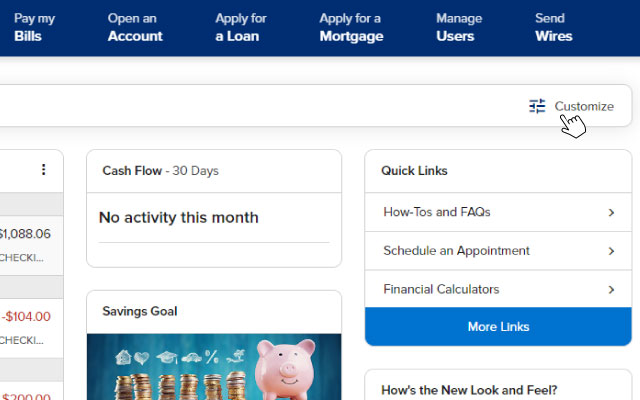The height and width of the screenshot is (400, 640).
Task: Open the three-dot account options menu
Action: click(43, 170)
